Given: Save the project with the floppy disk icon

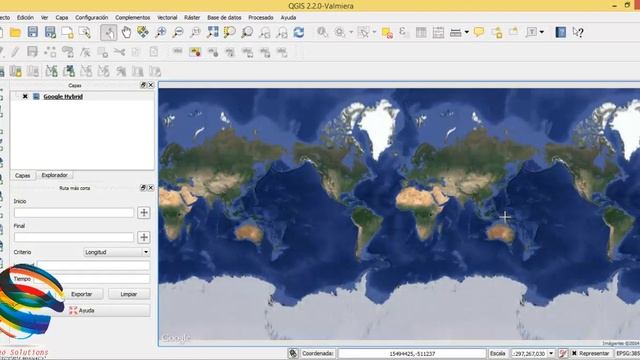Looking at the screenshot, I should point(33,32).
